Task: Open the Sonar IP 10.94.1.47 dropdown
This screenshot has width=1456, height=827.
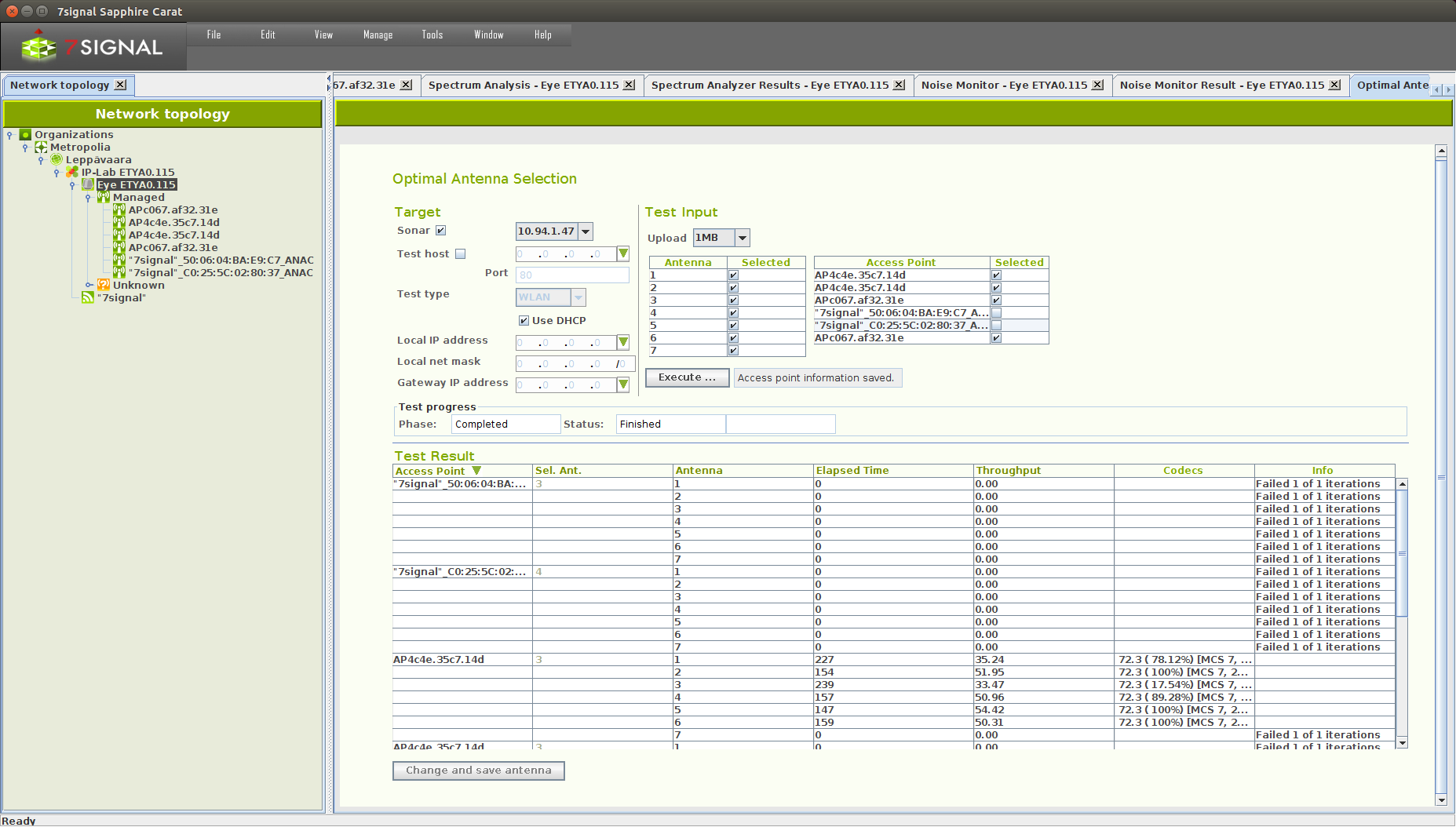Action: 586,231
